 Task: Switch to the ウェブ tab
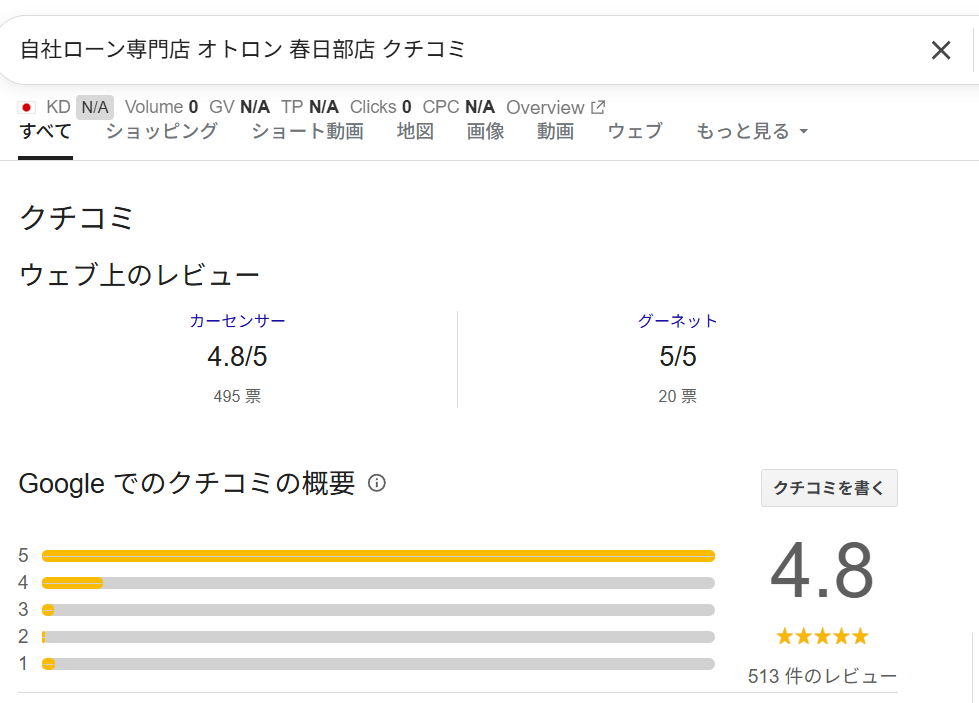coord(635,131)
